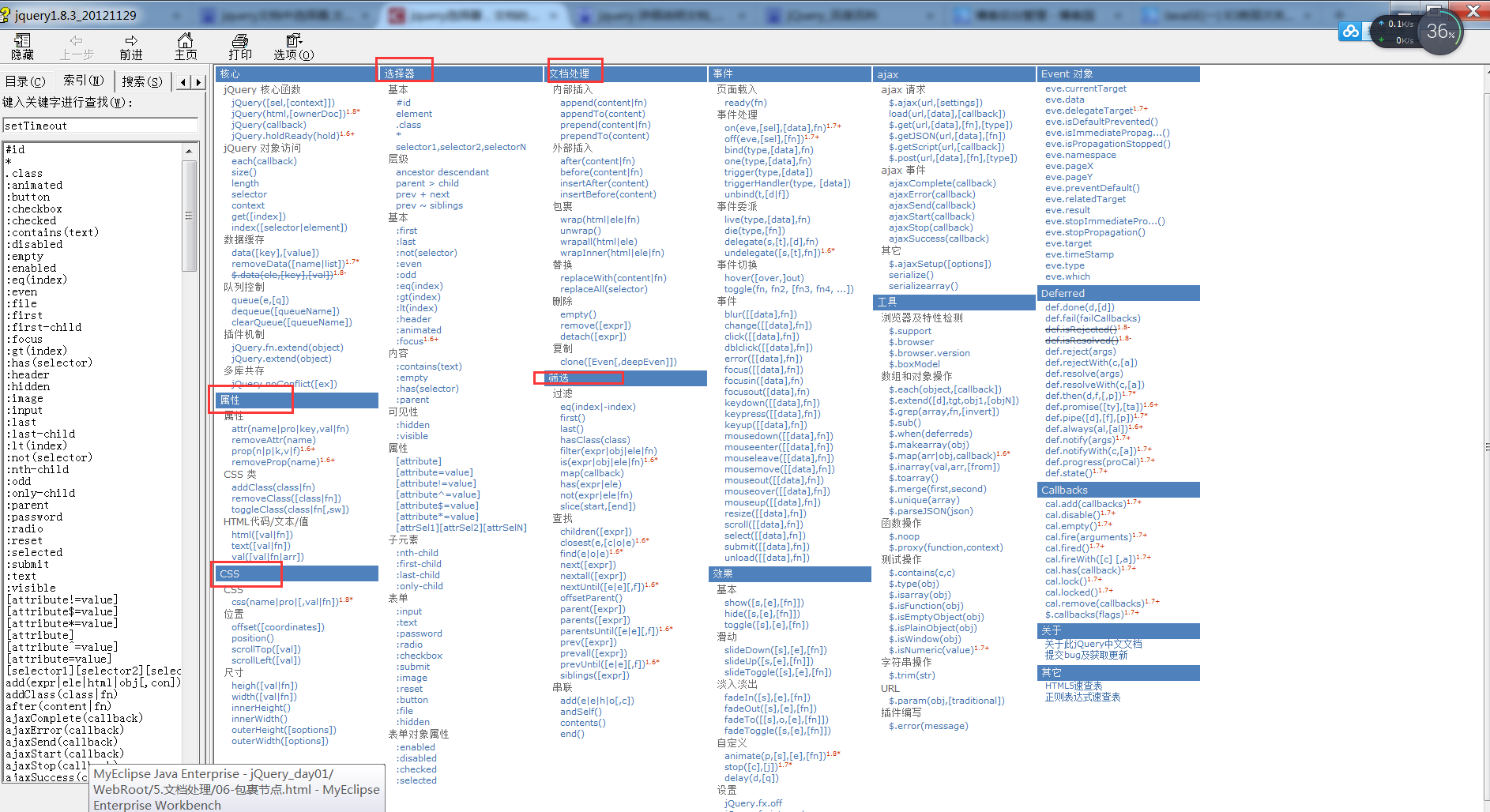
Task: Open the 属性 section header
Action: click(296, 400)
